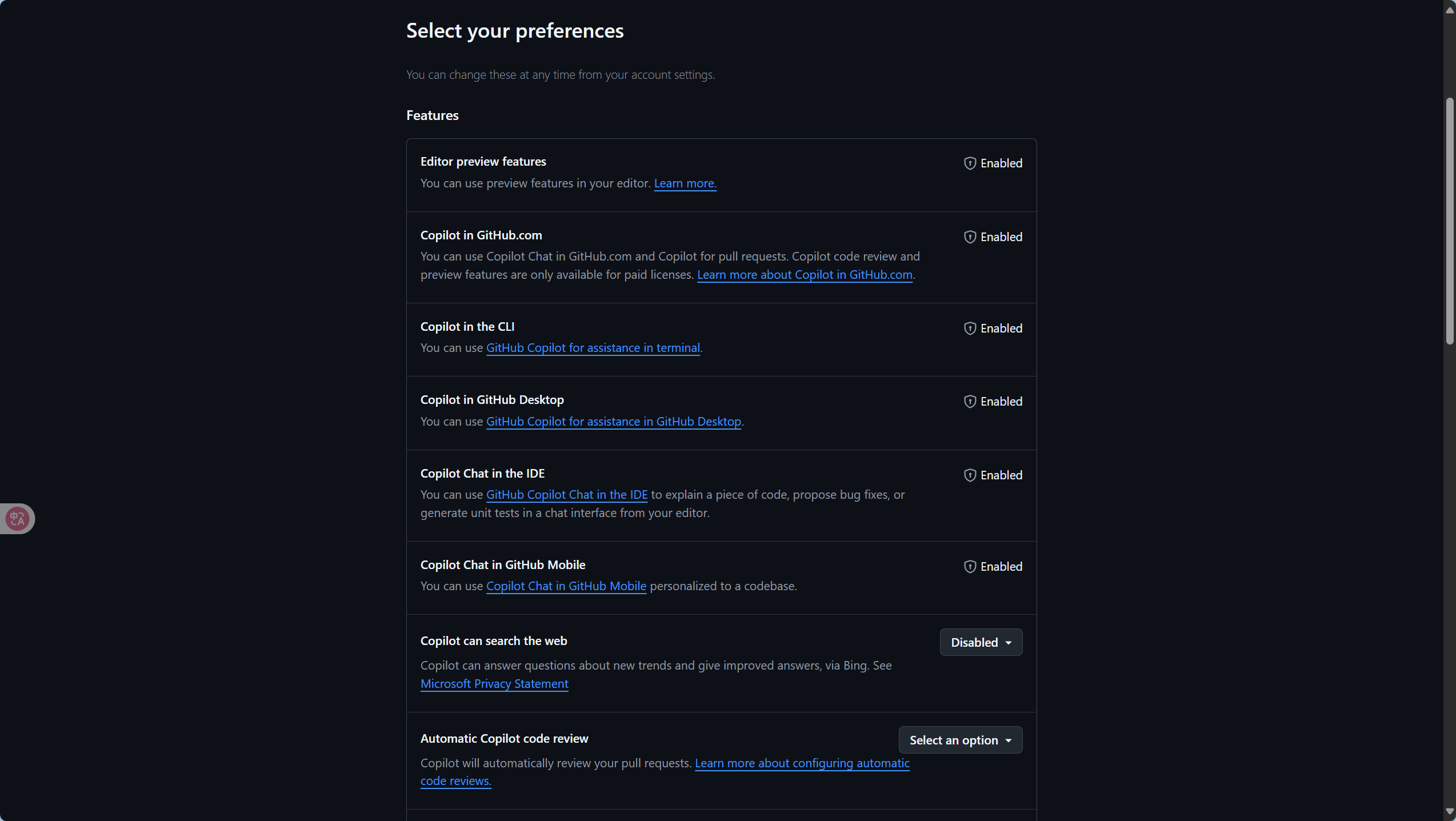Click the Copilot can search the web title
This screenshot has width=1456, height=821.
click(x=494, y=641)
